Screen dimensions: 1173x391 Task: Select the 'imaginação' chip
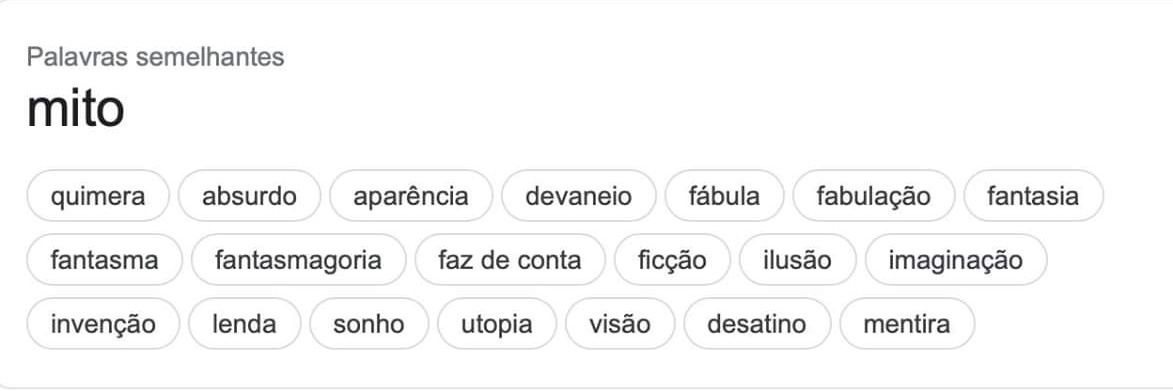[956, 260]
